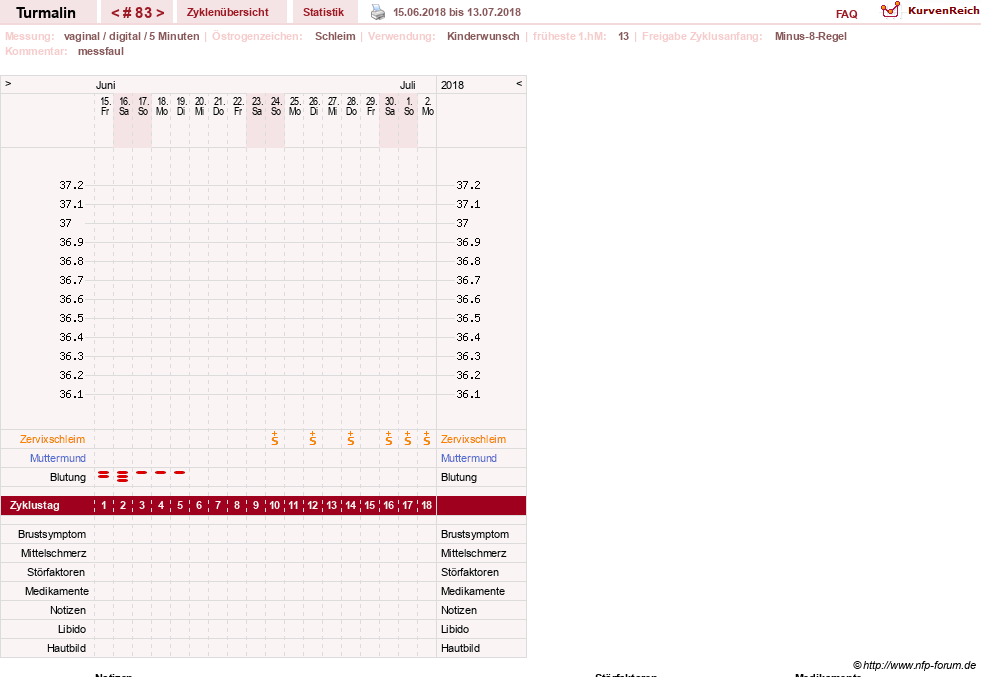Click the printer icon
The width and height of the screenshot is (981, 677).
[x=378, y=12]
